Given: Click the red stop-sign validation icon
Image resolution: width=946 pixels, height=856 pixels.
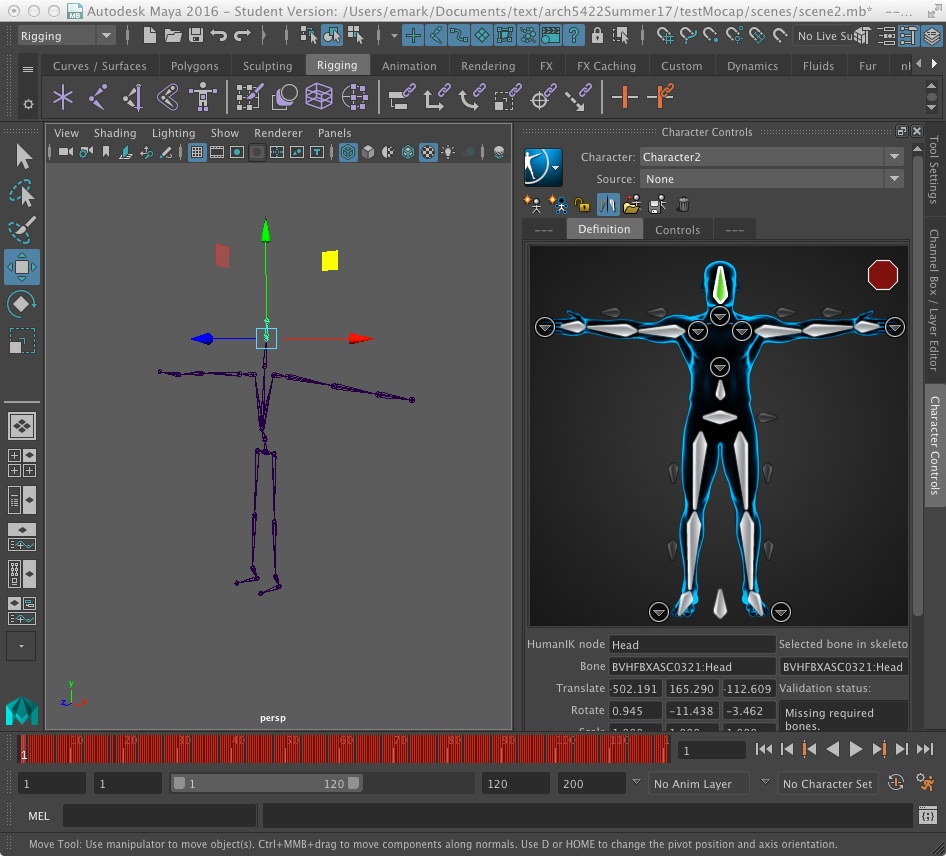Looking at the screenshot, I should (882, 275).
